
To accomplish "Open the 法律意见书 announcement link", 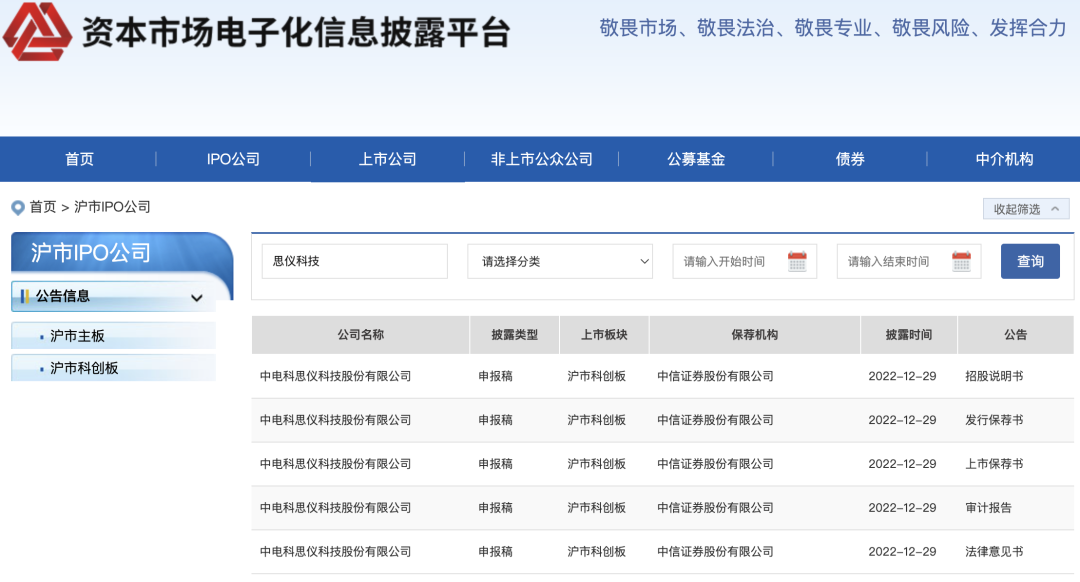I will point(994,552).
